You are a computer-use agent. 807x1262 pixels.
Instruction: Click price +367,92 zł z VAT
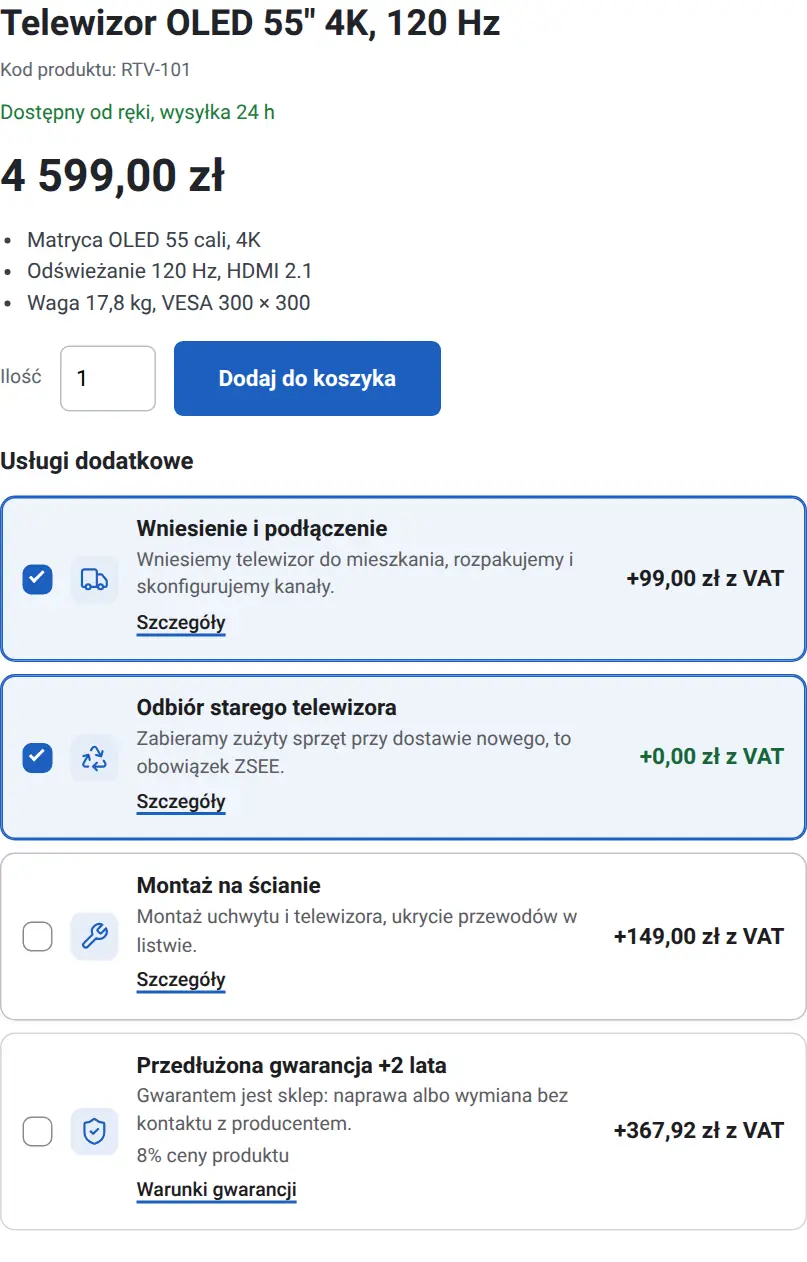click(699, 1131)
